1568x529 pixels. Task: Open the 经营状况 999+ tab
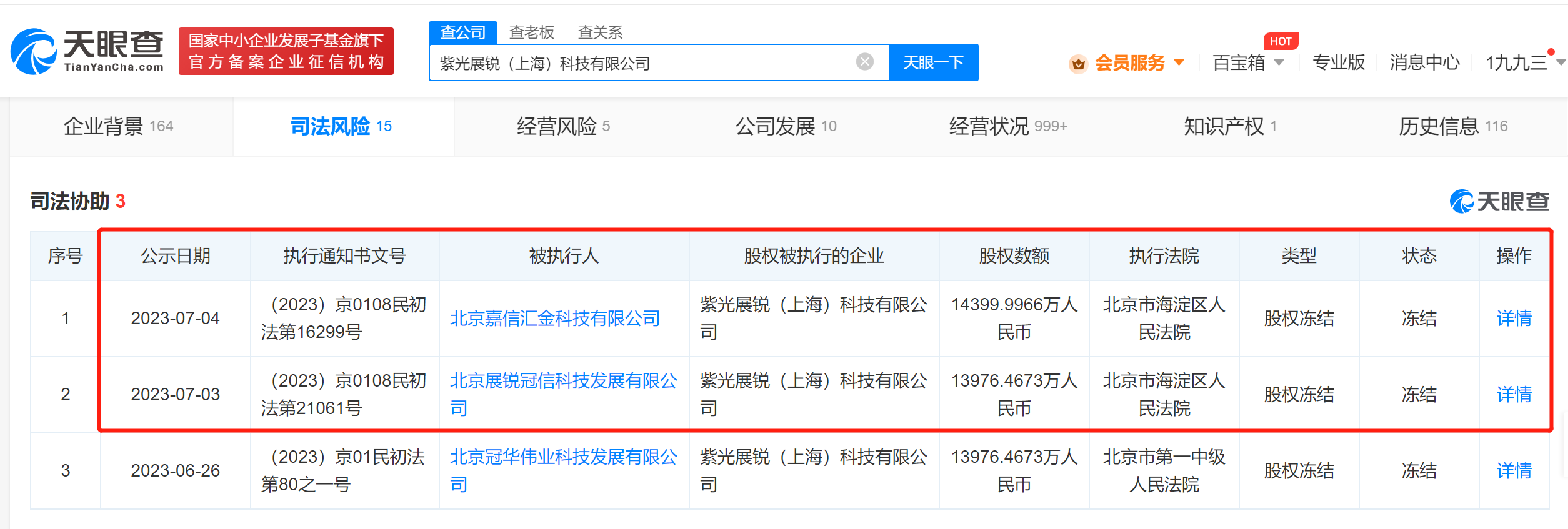[x=1008, y=126]
